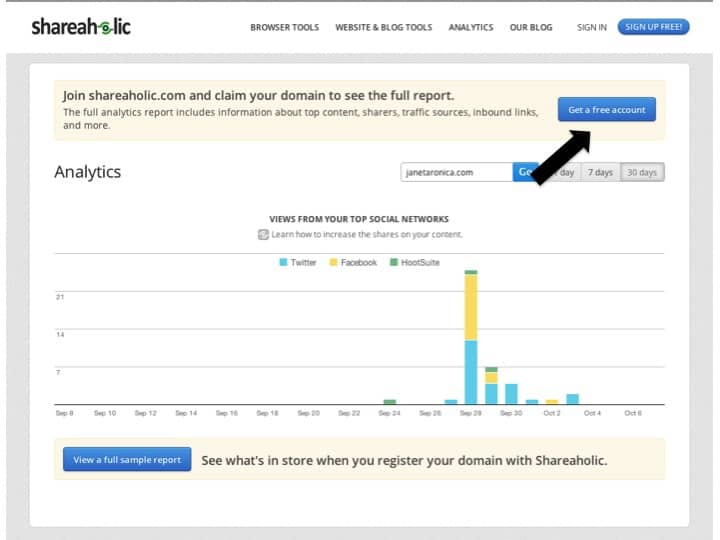
Task: Select the 30 days range
Action: pyautogui.click(x=642, y=172)
